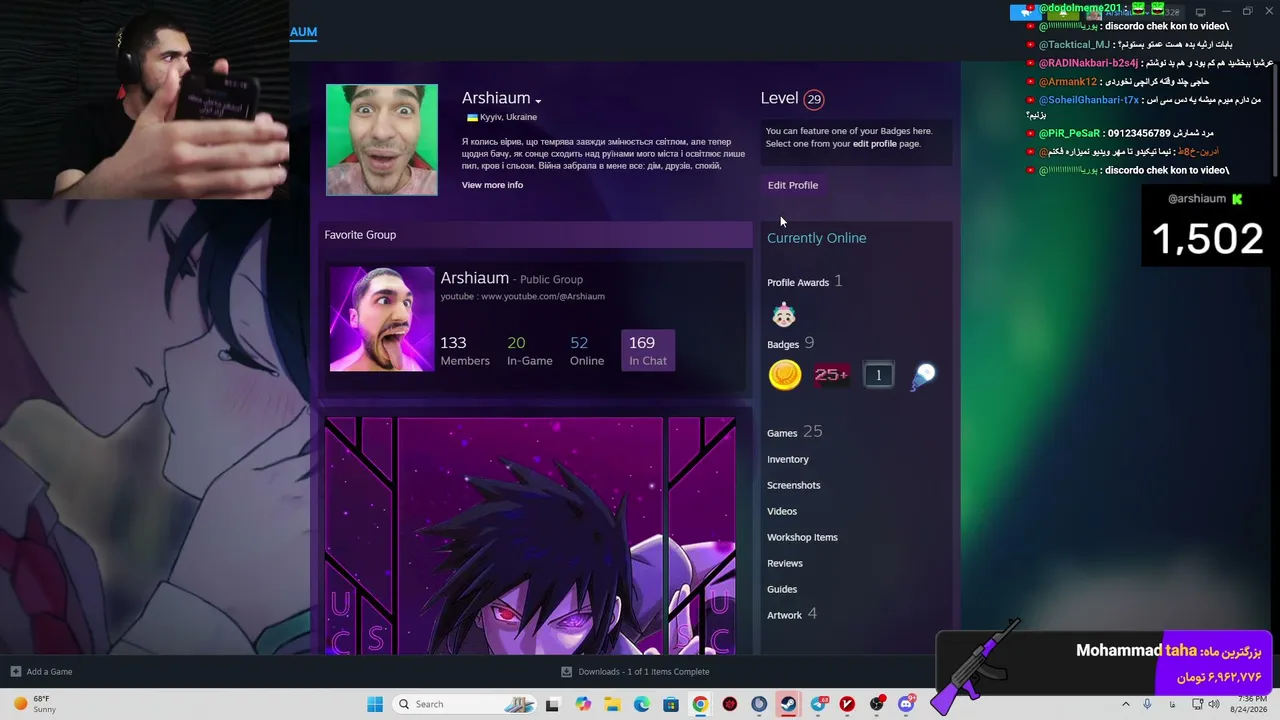Viewport: 1280px width, 720px height.
Task: Click the Windows Start button
Action: [x=375, y=704]
